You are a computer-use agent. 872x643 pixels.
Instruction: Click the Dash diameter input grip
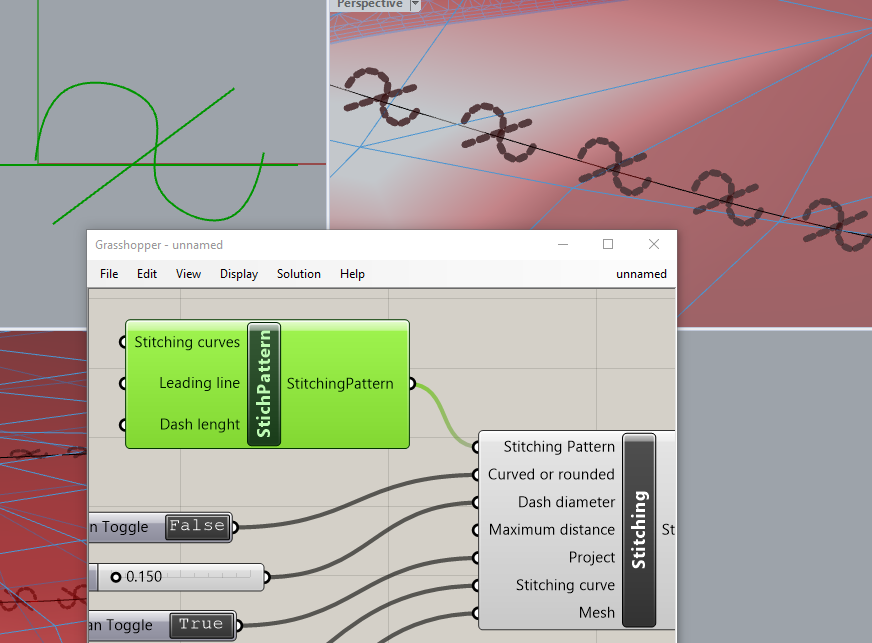(477, 503)
